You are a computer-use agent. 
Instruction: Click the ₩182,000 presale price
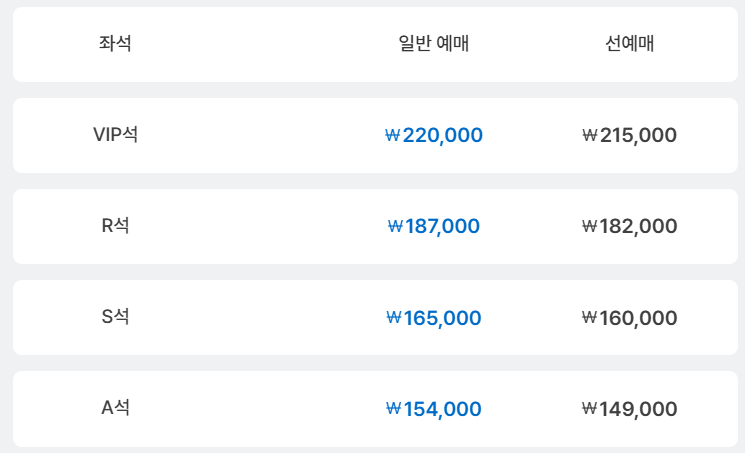coord(630,226)
